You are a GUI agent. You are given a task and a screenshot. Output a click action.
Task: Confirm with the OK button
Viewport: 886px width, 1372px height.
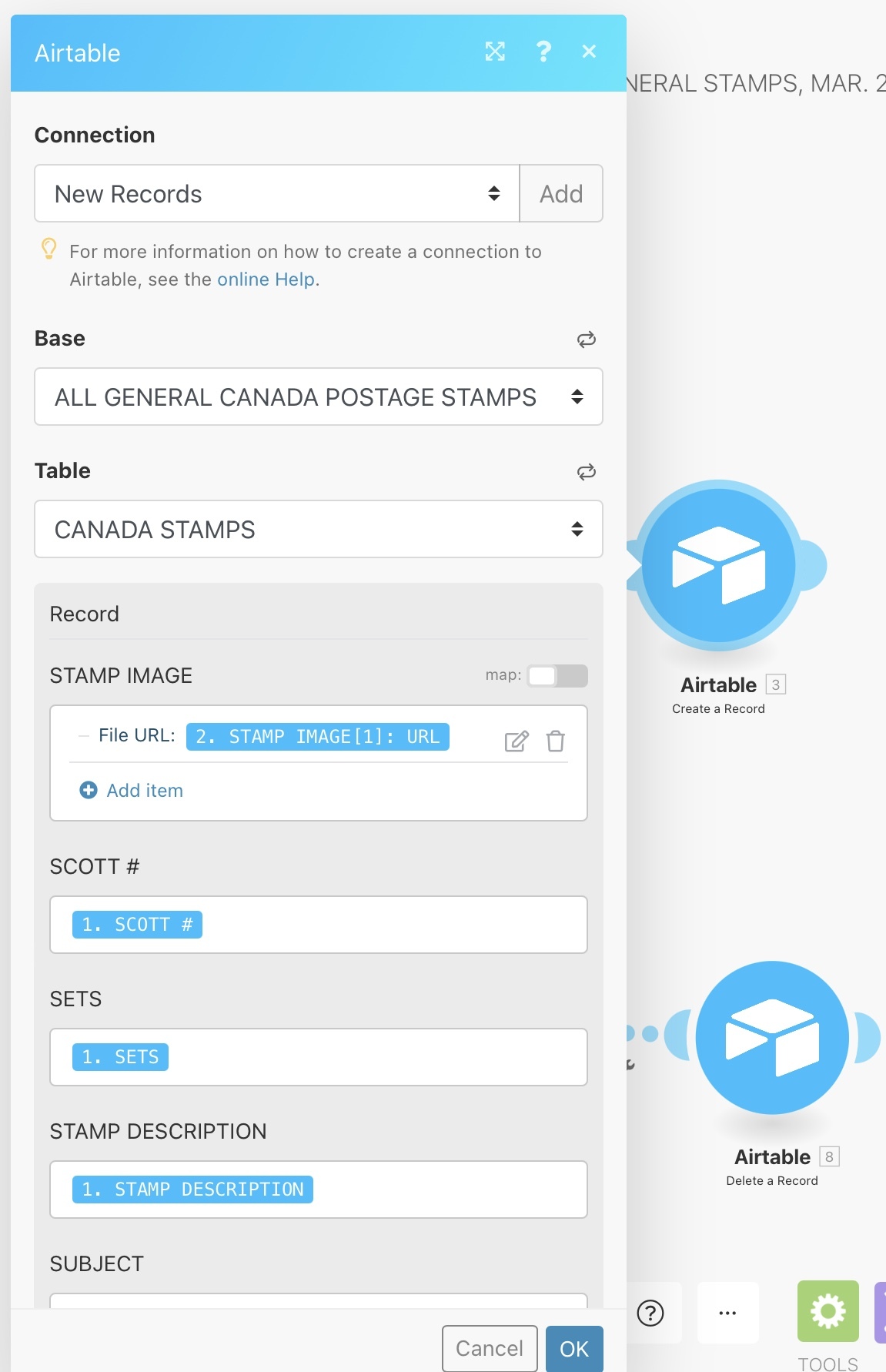pos(574,1348)
